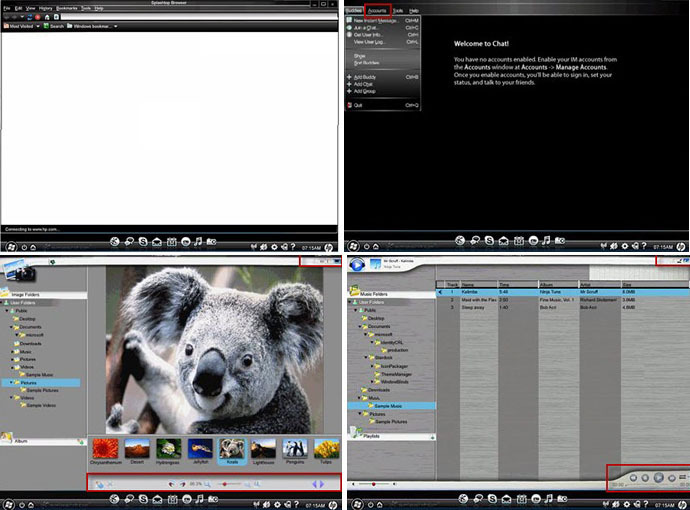Click the camera photo launcher icon below browser window
Viewport: 690px width, 510px height.
point(212,242)
